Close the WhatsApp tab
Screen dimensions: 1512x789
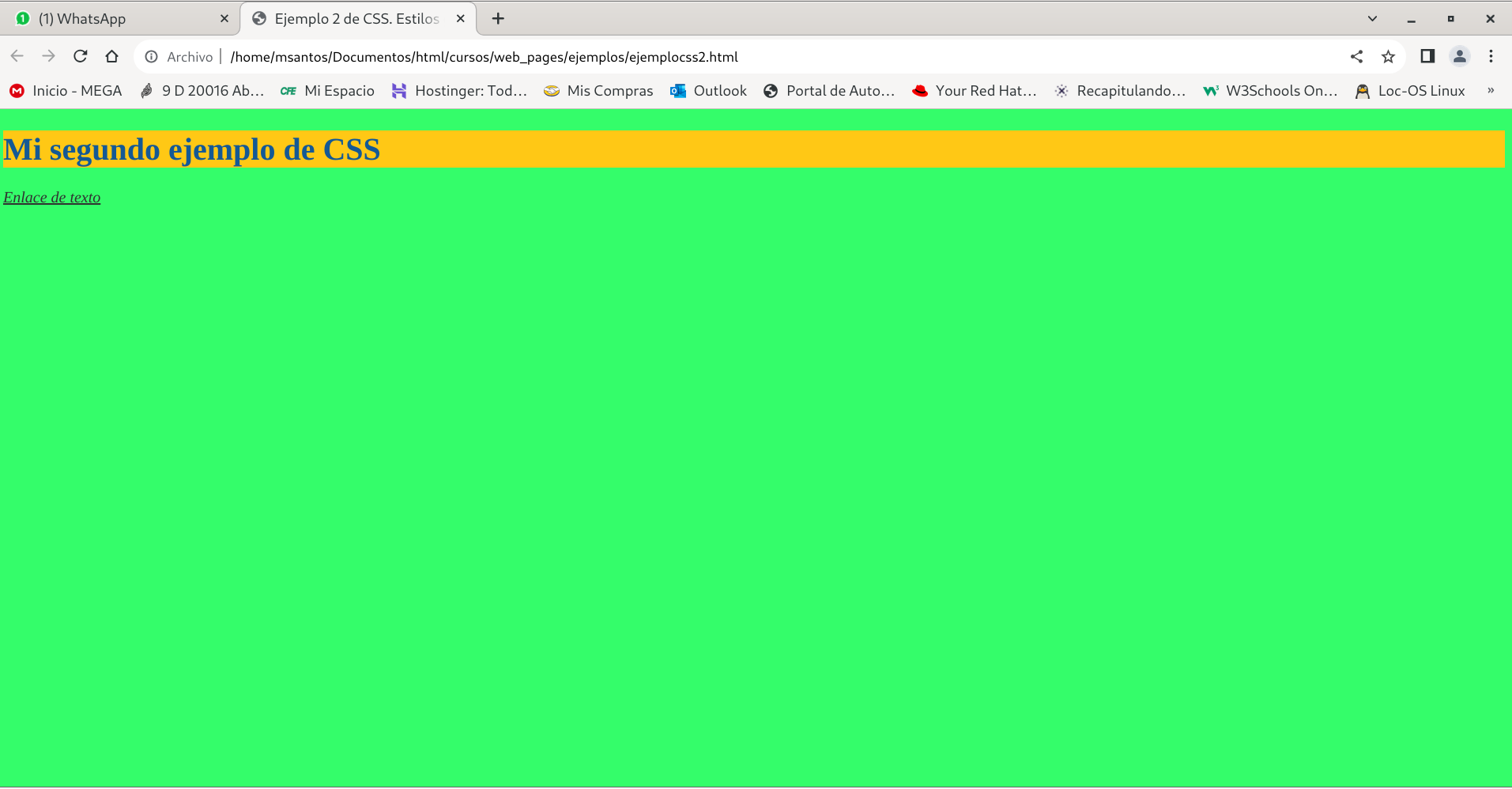[x=224, y=18]
